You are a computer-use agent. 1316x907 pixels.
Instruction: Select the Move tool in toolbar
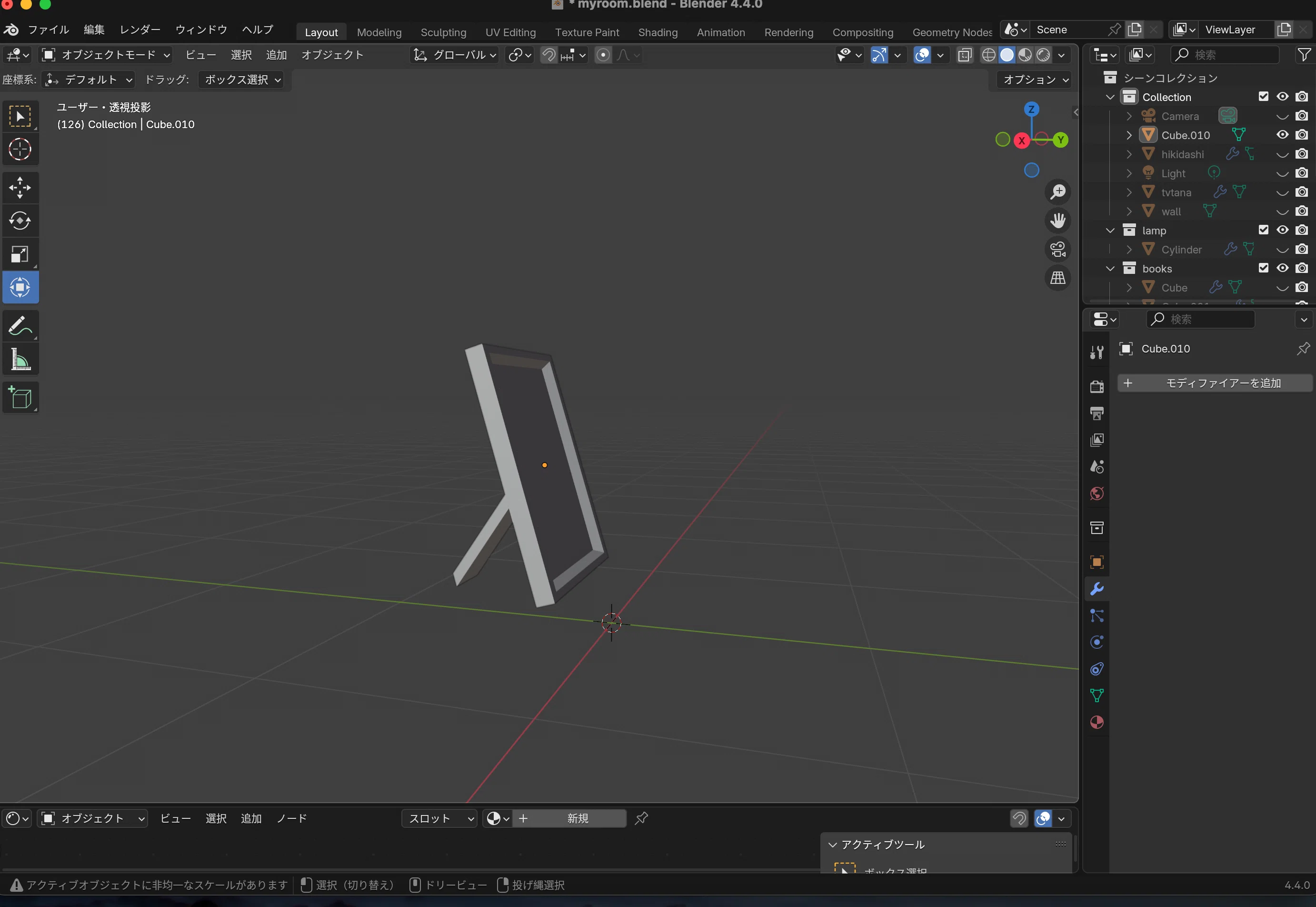click(x=20, y=188)
